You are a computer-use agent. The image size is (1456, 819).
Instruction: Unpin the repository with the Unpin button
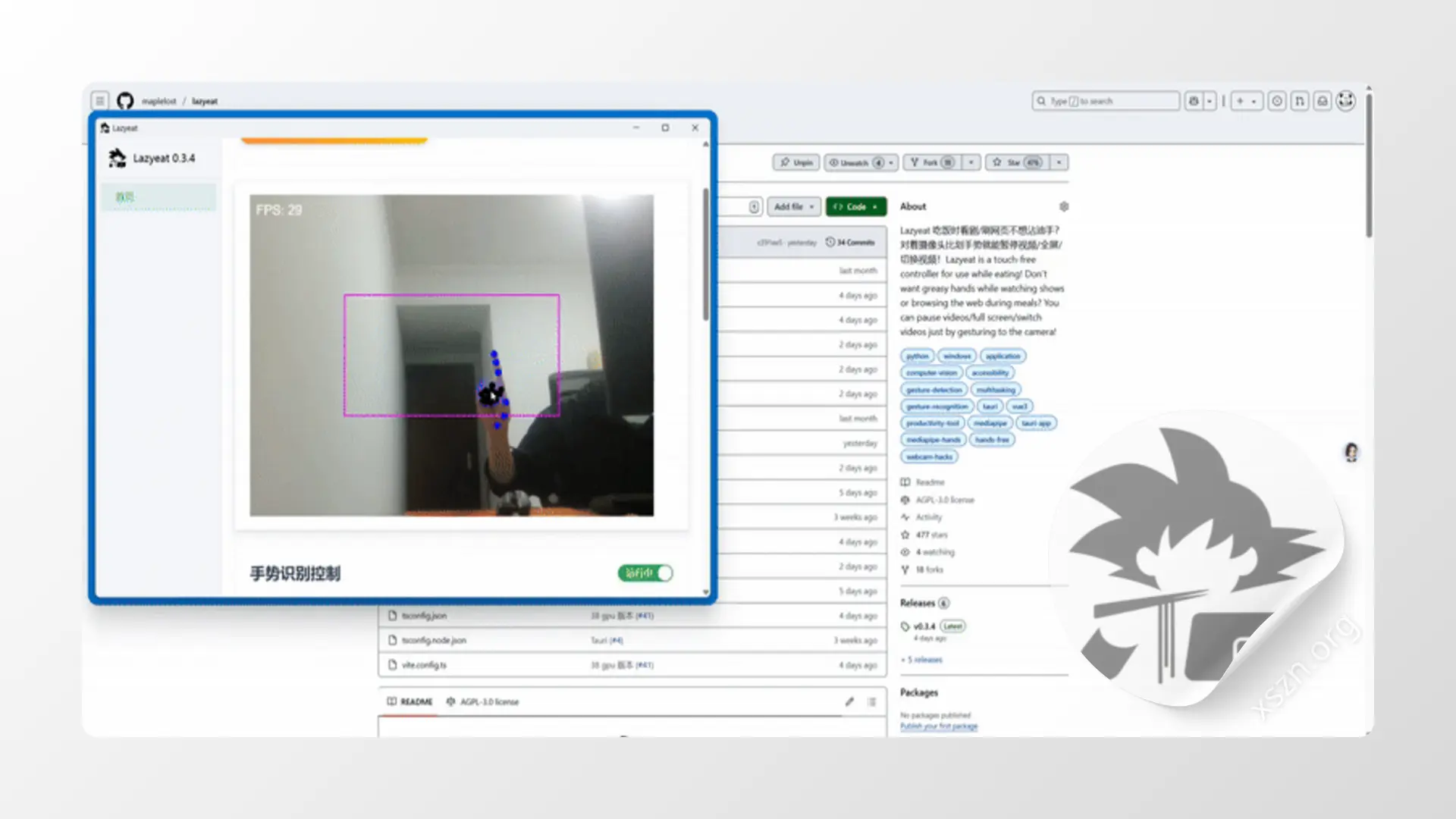[x=796, y=162]
